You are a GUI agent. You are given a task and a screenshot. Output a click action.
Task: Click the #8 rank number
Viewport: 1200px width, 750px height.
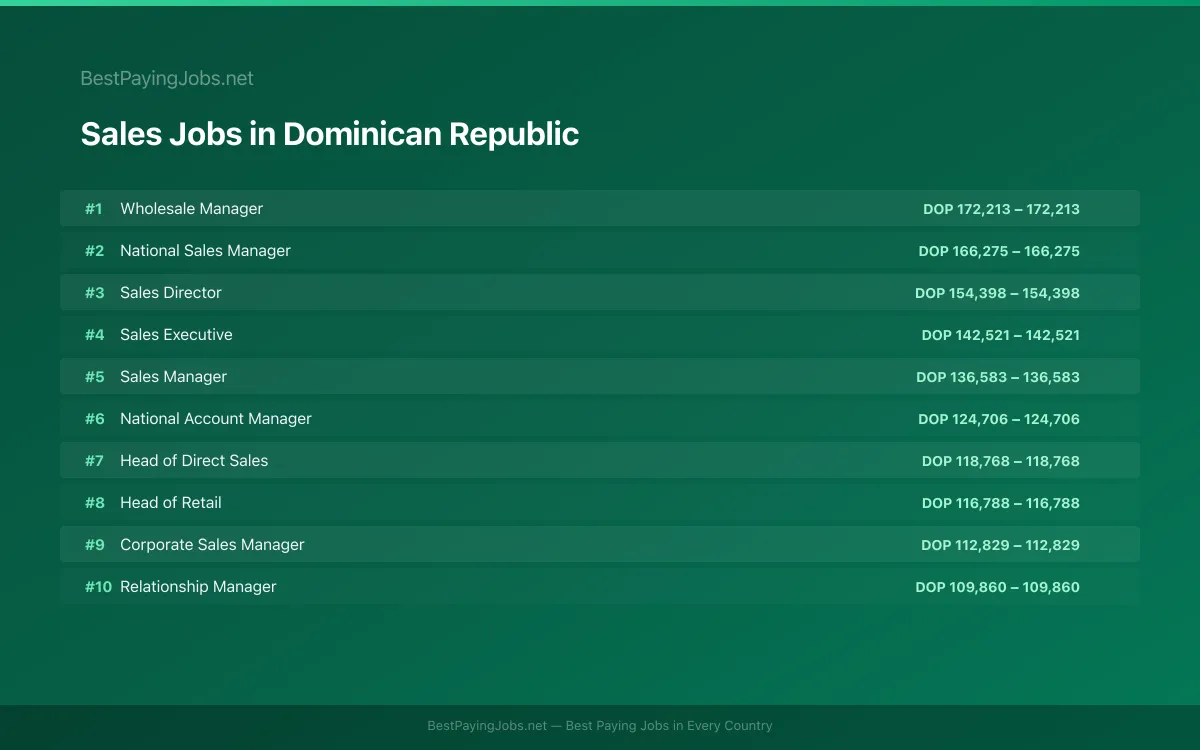pyautogui.click(x=94, y=503)
